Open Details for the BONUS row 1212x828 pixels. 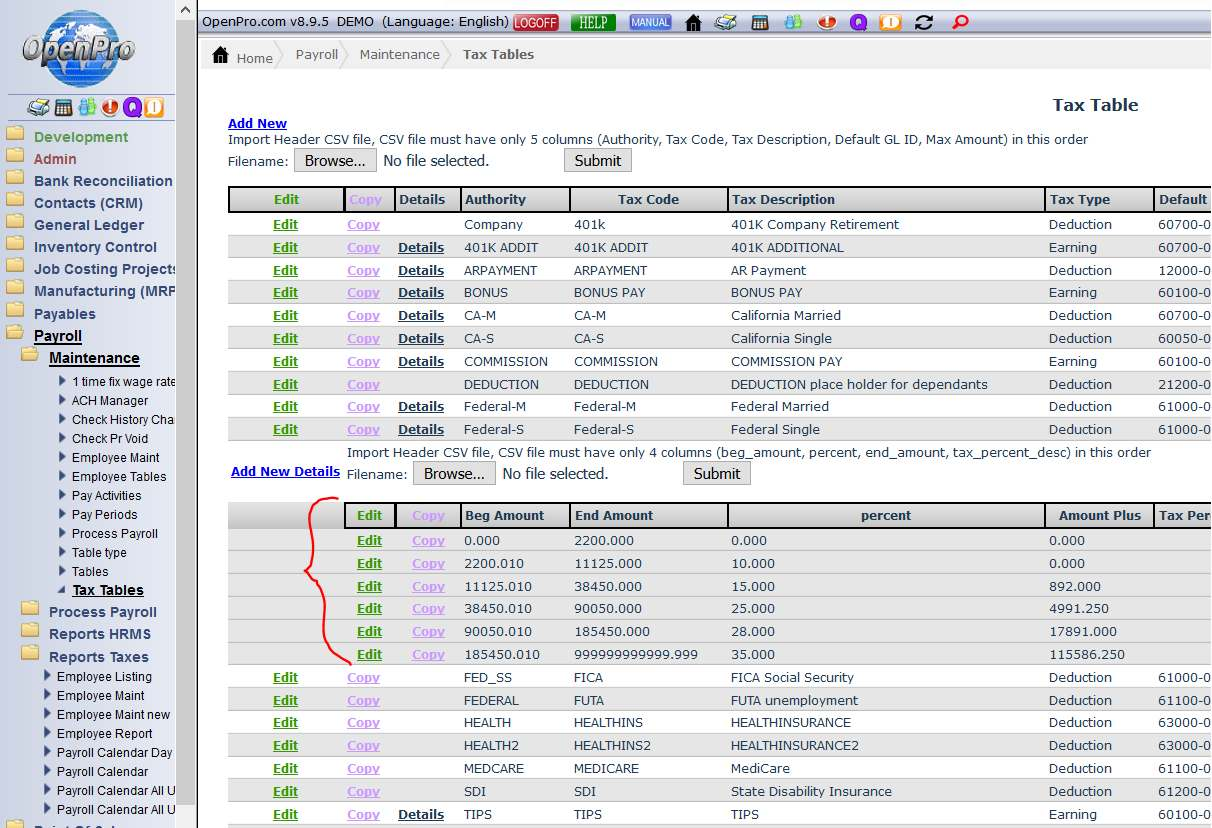[x=421, y=293]
